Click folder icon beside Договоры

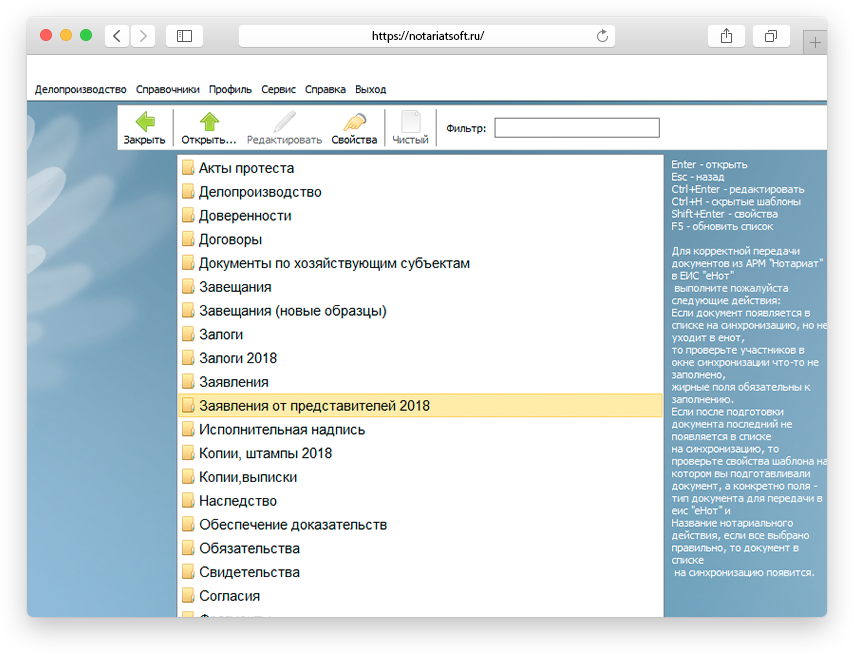pyautogui.click(x=188, y=239)
